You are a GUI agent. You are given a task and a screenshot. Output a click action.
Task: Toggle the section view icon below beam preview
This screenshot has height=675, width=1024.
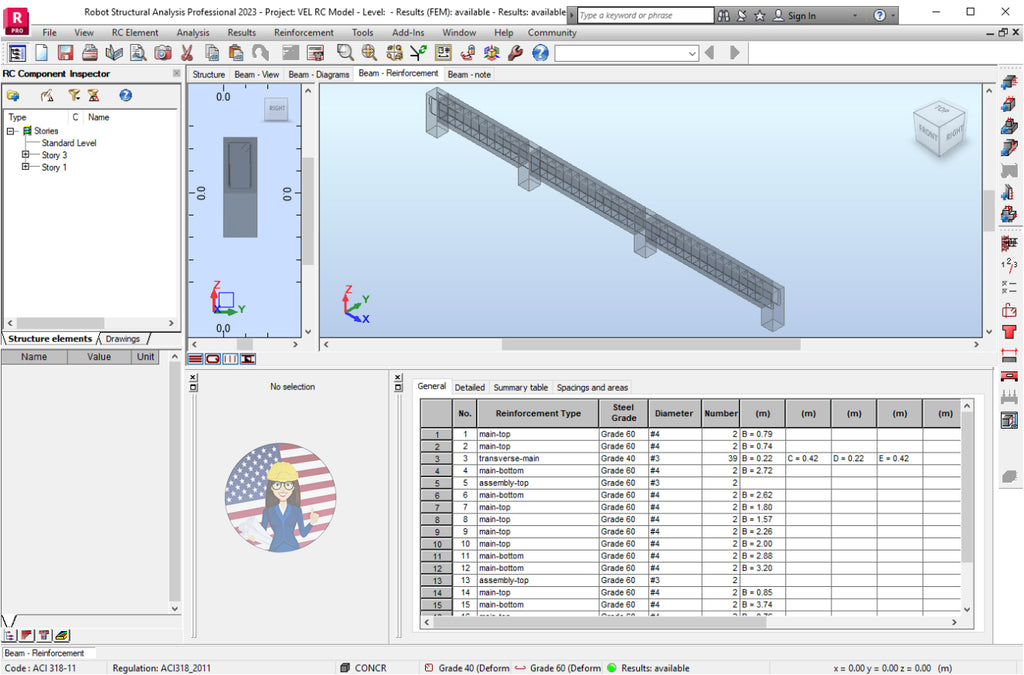(247, 359)
